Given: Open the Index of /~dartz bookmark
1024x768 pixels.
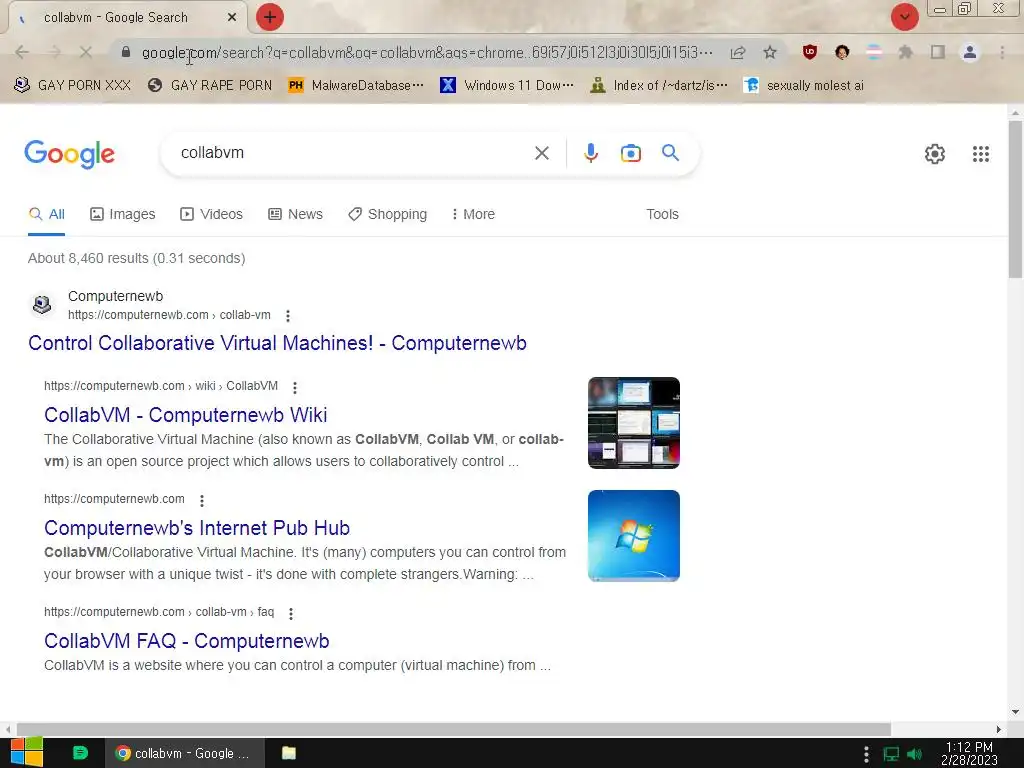Looking at the screenshot, I should (658, 86).
